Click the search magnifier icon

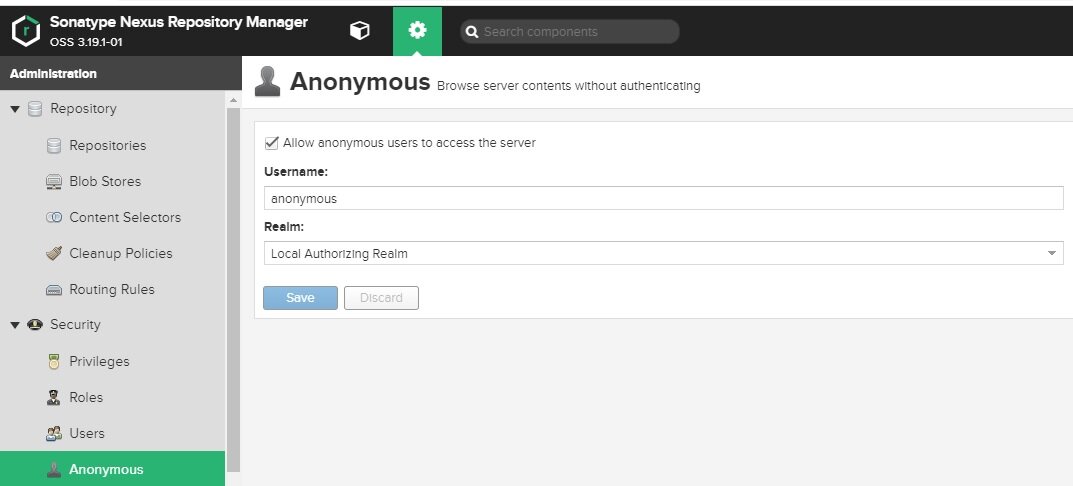471,31
